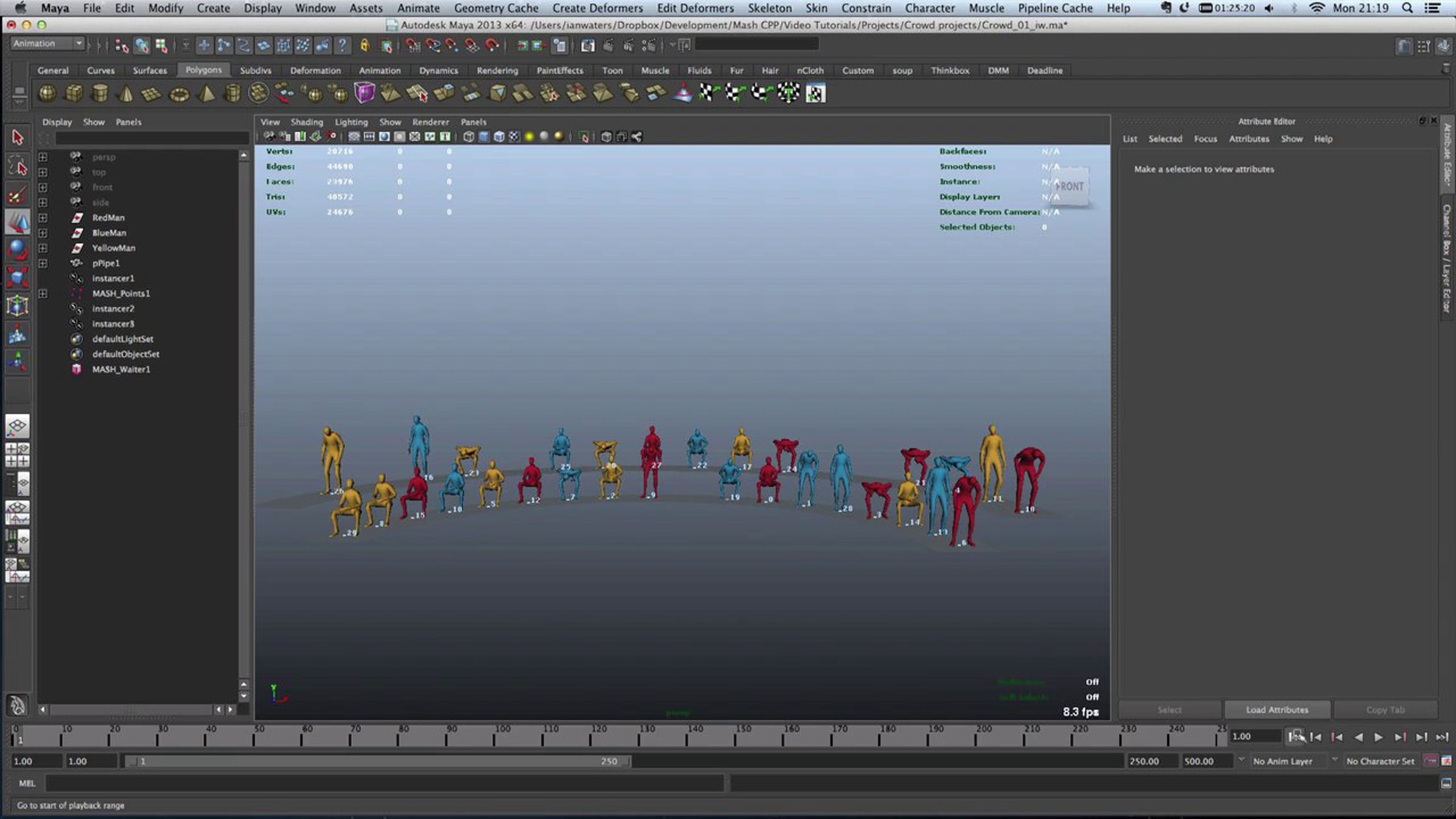Click the FRONT view cube face
Viewport: 1456px width, 819px height.
pos(1069,187)
